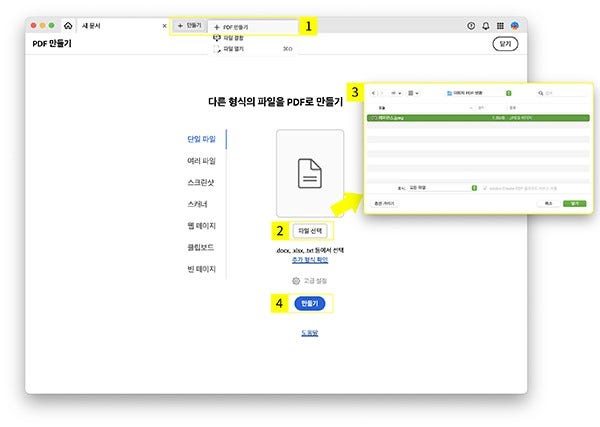
Task: Select the highlighted jpeg file row
Action: pos(478,118)
